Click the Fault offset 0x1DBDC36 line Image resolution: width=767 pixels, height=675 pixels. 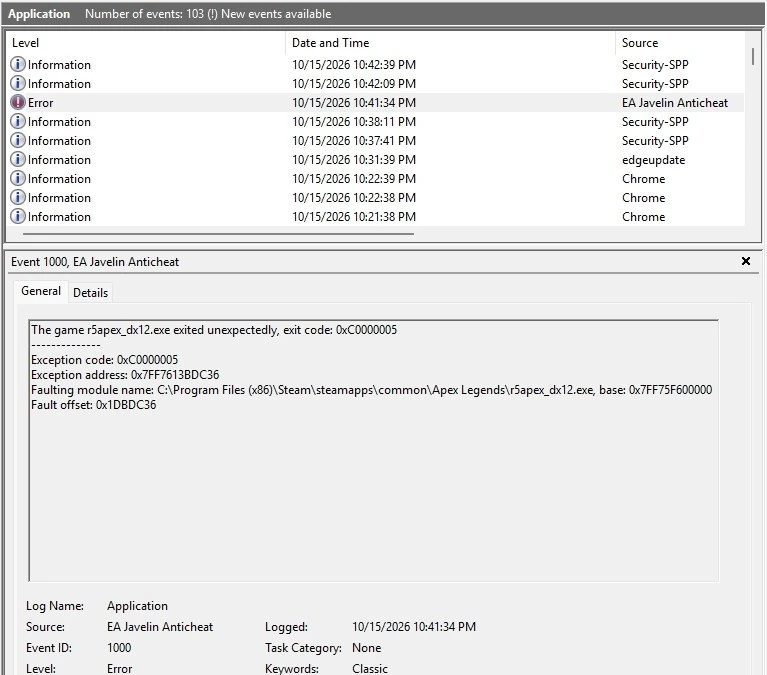point(93,405)
